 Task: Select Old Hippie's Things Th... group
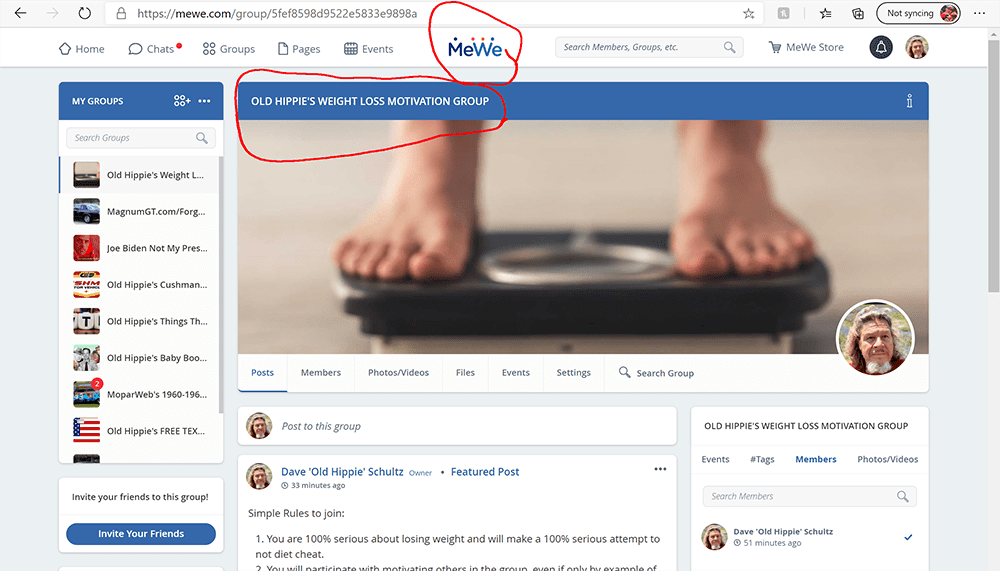(x=140, y=322)
